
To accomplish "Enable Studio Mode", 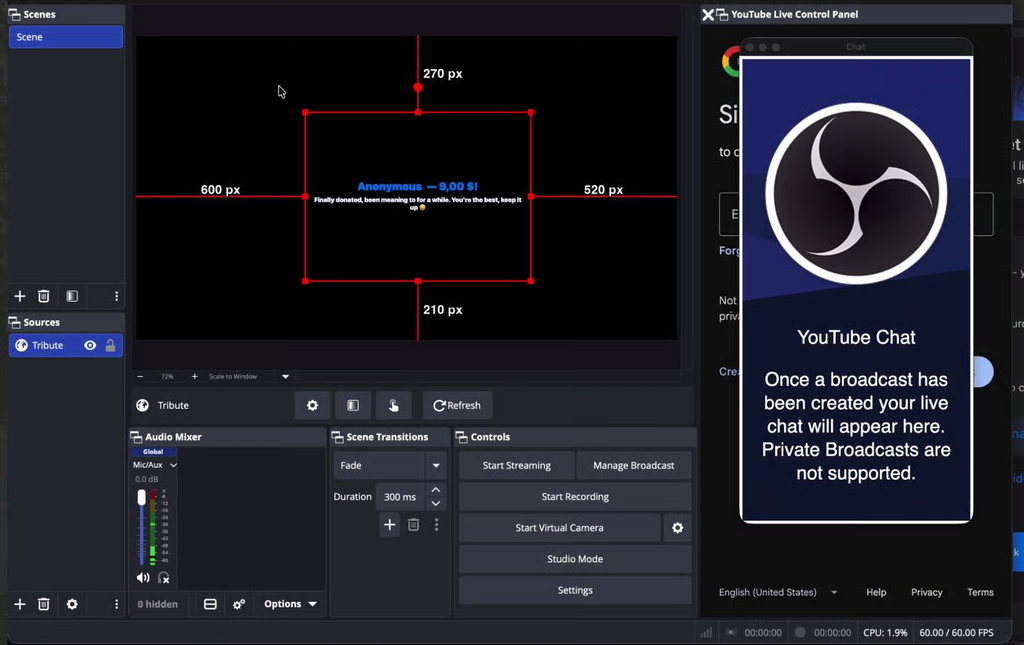I will (575, 559).
